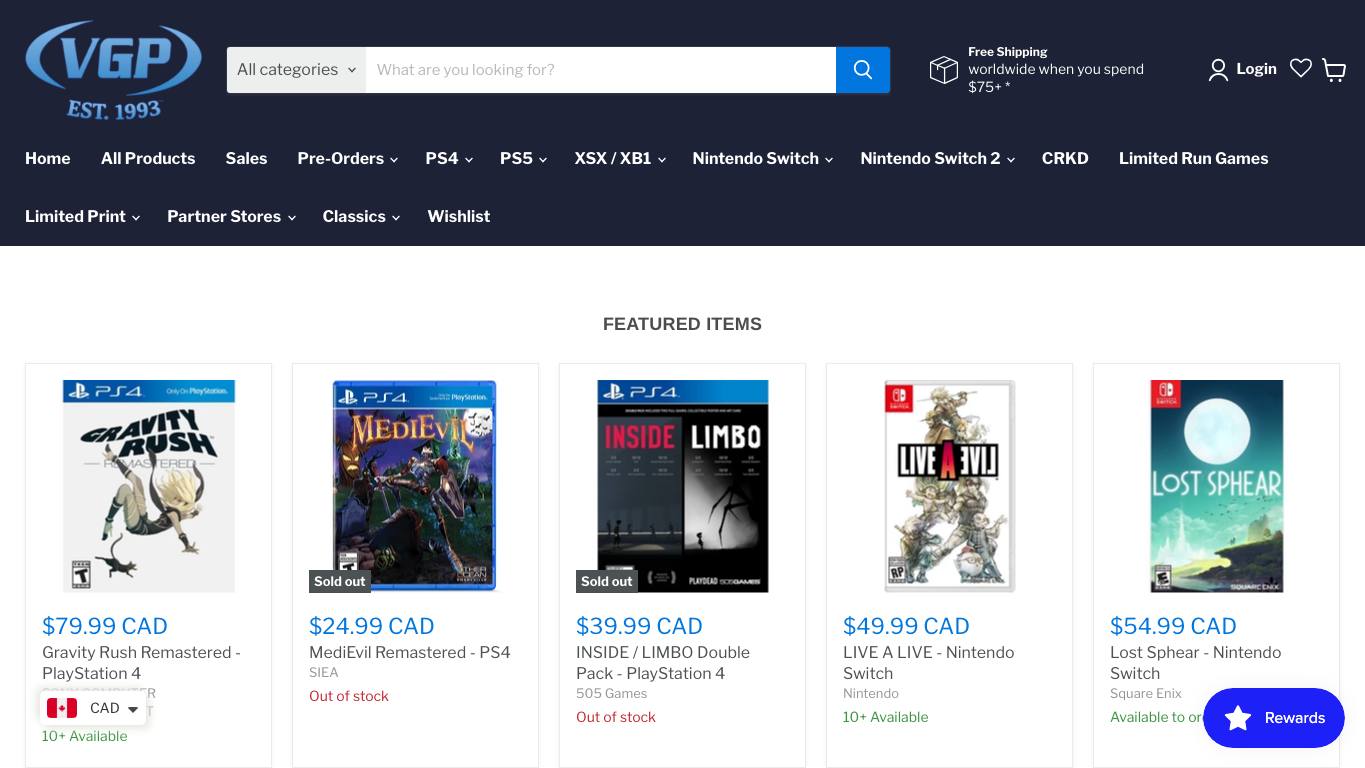Click the Square Enix vendor text

[1145, 693]
